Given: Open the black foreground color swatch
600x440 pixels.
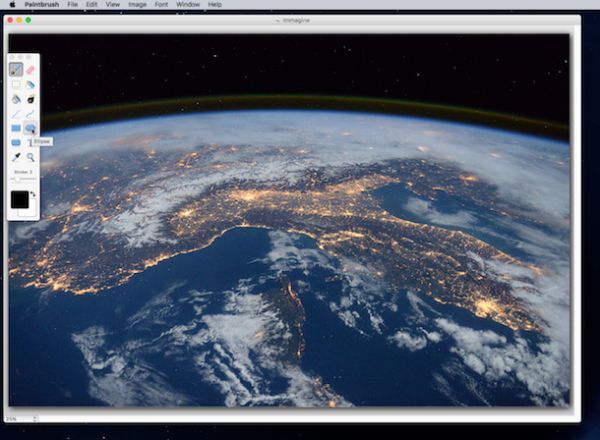Looking at the screenshot, I should point(19,200).
